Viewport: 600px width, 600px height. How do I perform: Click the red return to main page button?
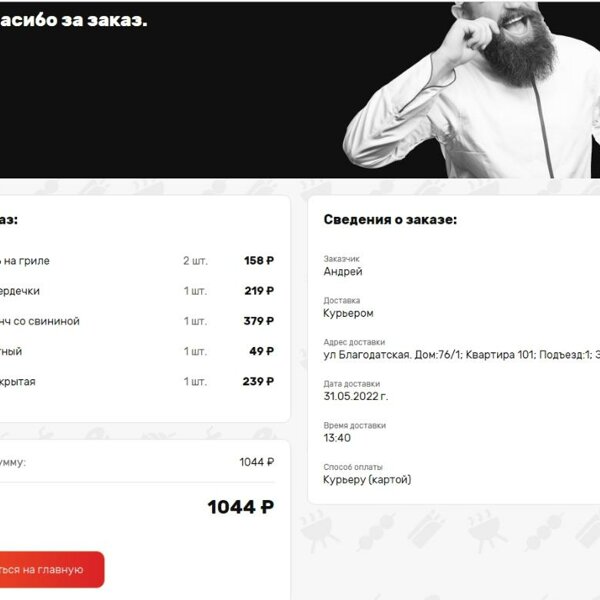click(x=52, y=569)
